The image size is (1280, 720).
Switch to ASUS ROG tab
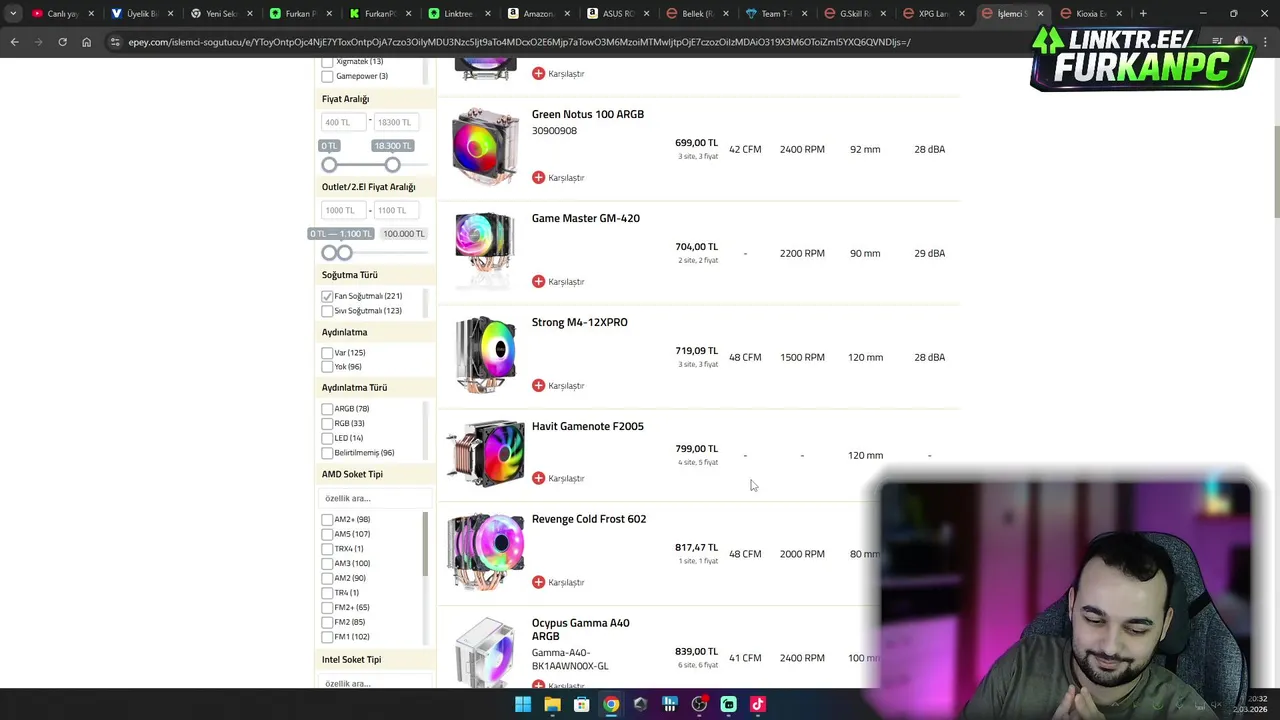point(615,13)
